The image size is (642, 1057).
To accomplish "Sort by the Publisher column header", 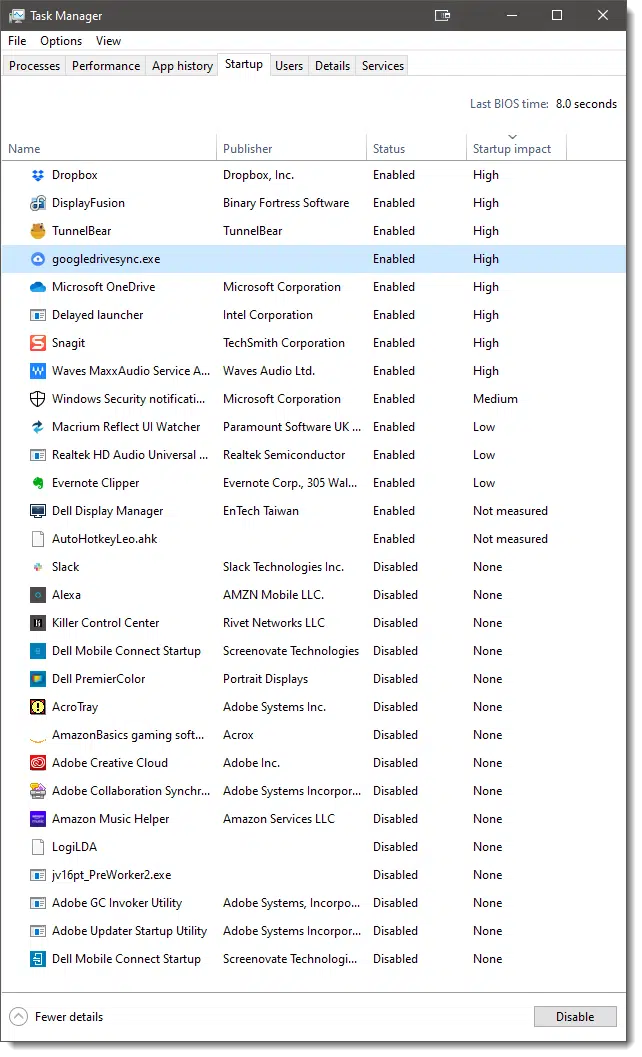I will click(x=291, y=148).
